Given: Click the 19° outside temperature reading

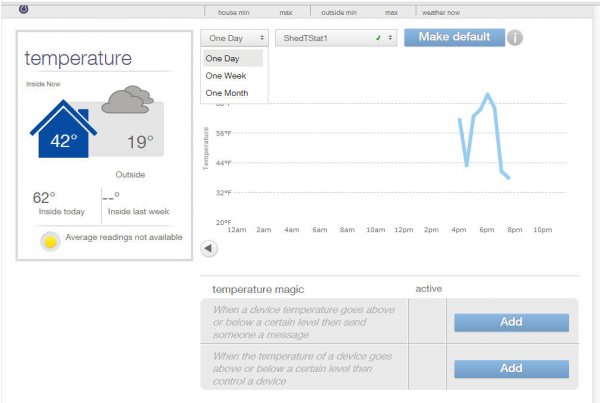Looking at the screenshot, I should tap(140, 142).
